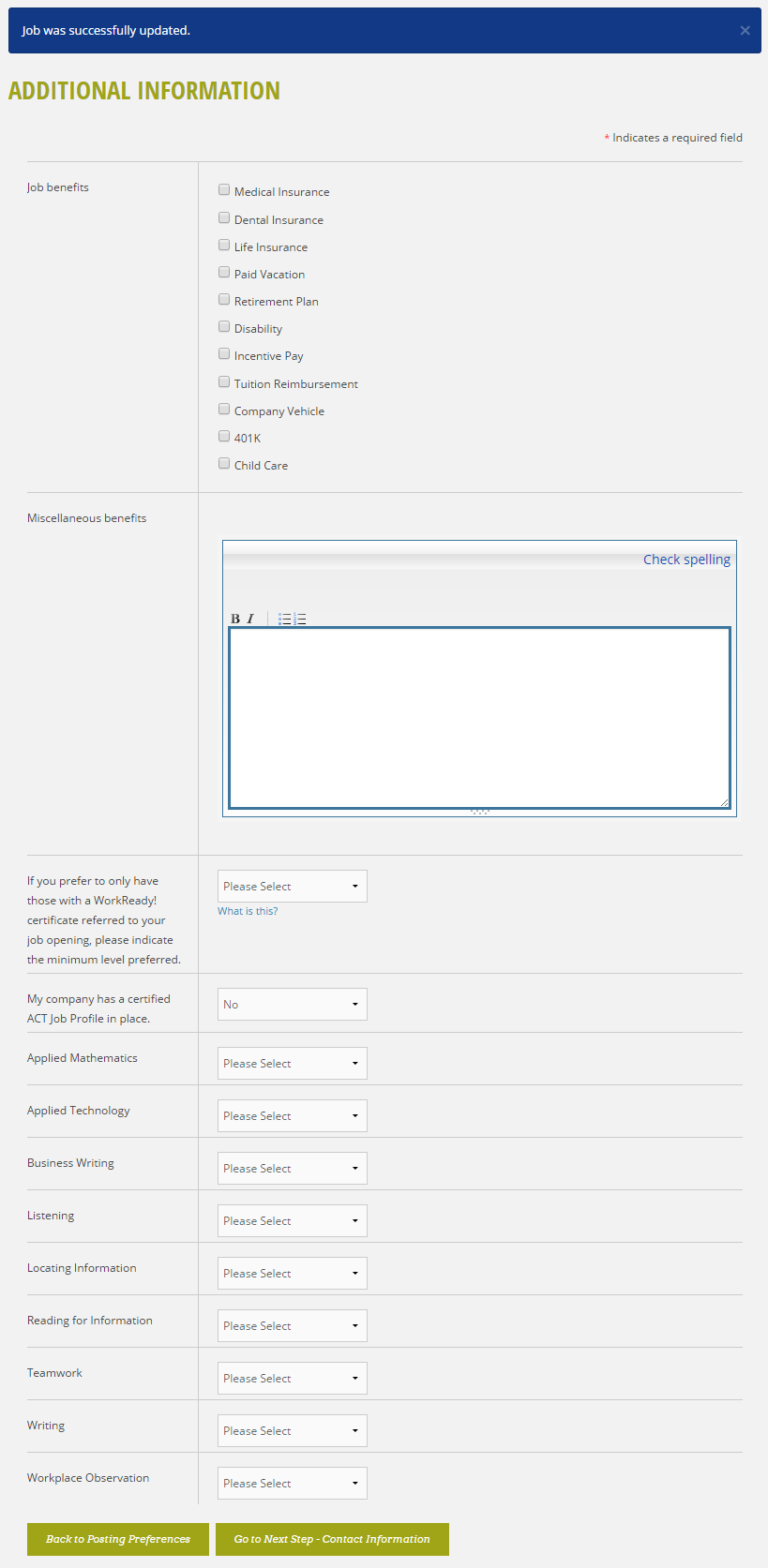The image size is (768, 1568).
Task: Open the certified ACT Job Profile dropdown
Action: (293, 1005)
